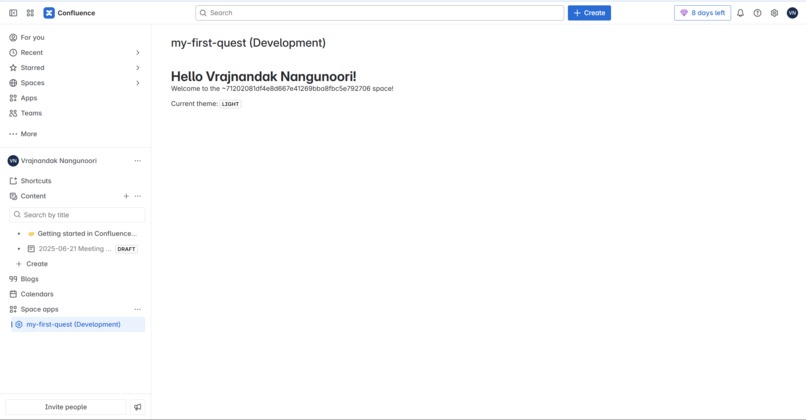This screenshot has width=806, height=420.
Task: Click the blue Create button
Action: point(589,13)
